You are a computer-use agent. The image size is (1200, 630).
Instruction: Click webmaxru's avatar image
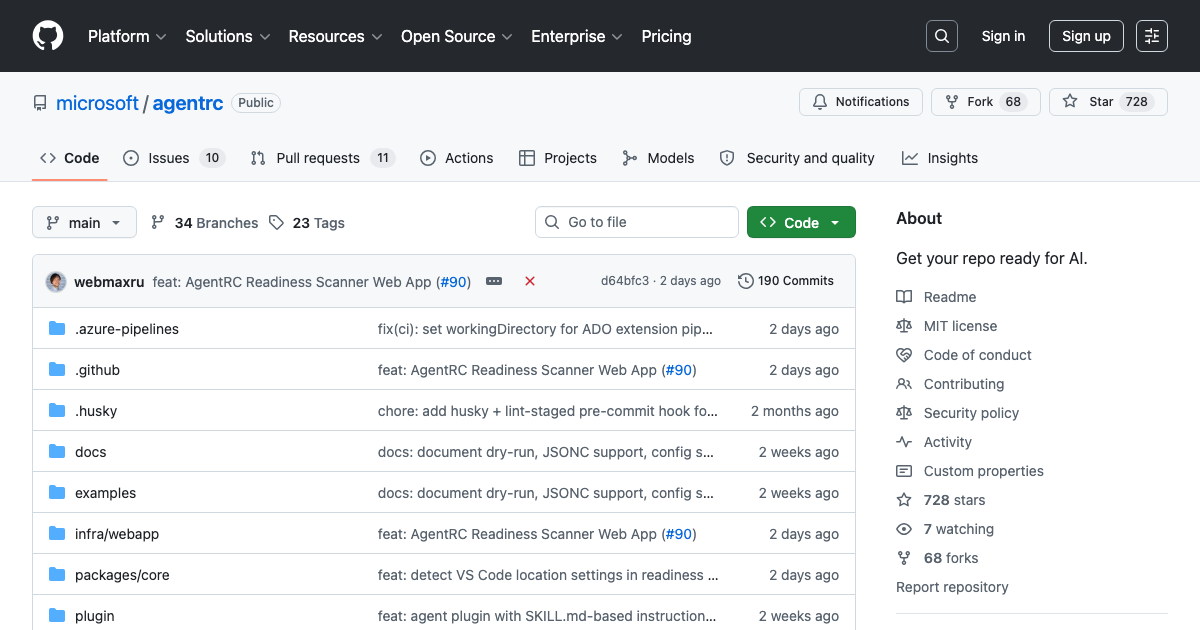pos(56,282)
